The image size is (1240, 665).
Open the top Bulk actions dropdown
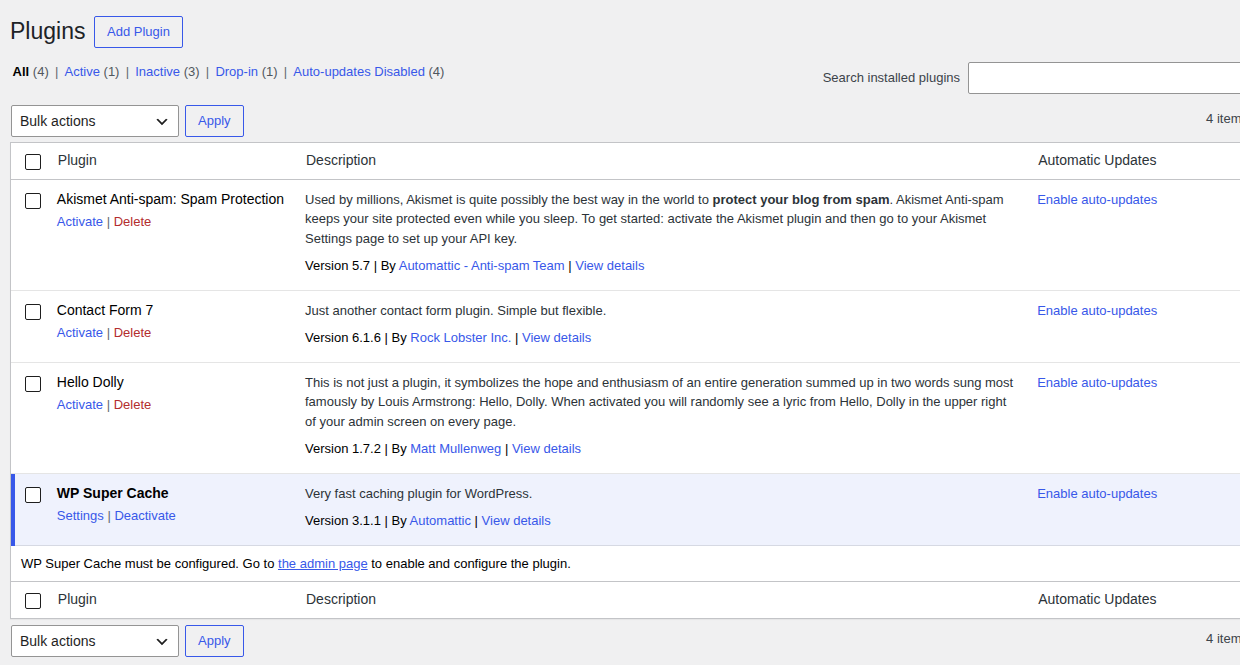point(95,121)
